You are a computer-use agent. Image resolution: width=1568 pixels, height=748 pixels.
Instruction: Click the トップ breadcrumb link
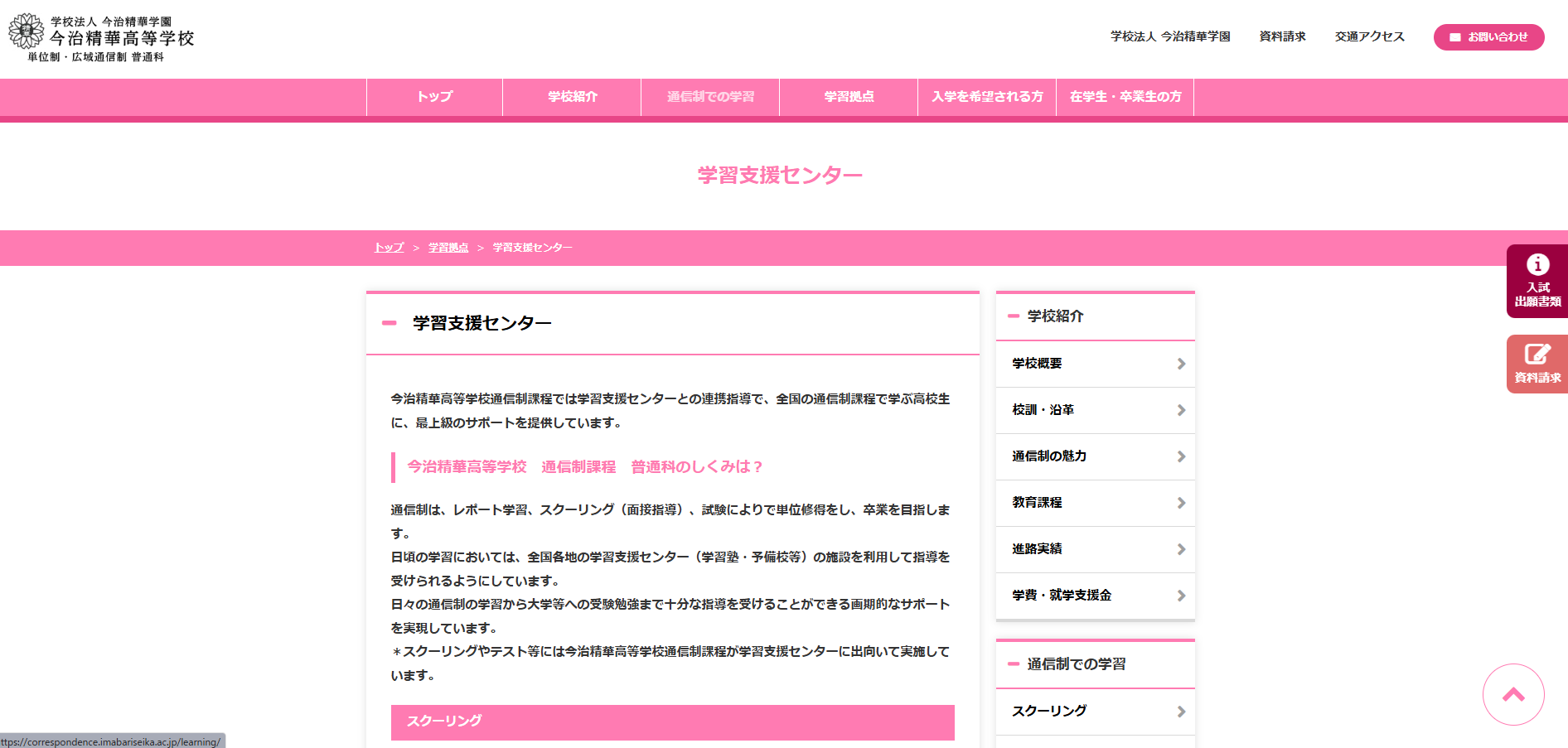click(389, 248)
